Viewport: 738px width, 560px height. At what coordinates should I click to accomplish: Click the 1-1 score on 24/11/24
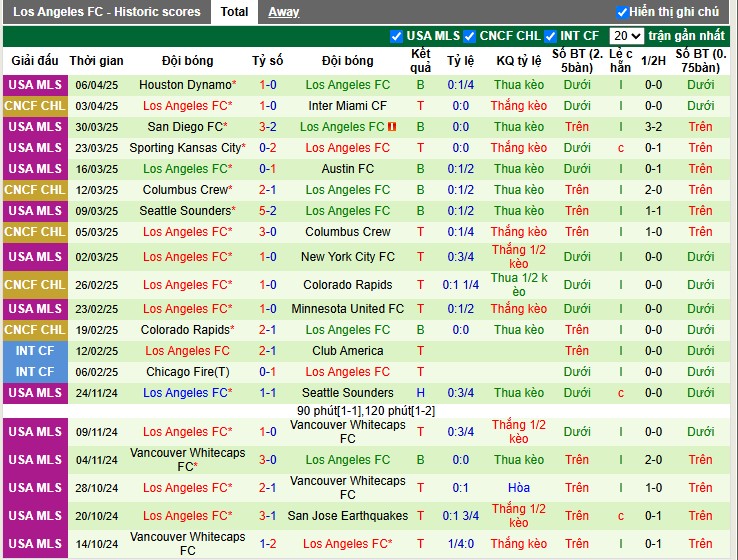coord(267,392)
